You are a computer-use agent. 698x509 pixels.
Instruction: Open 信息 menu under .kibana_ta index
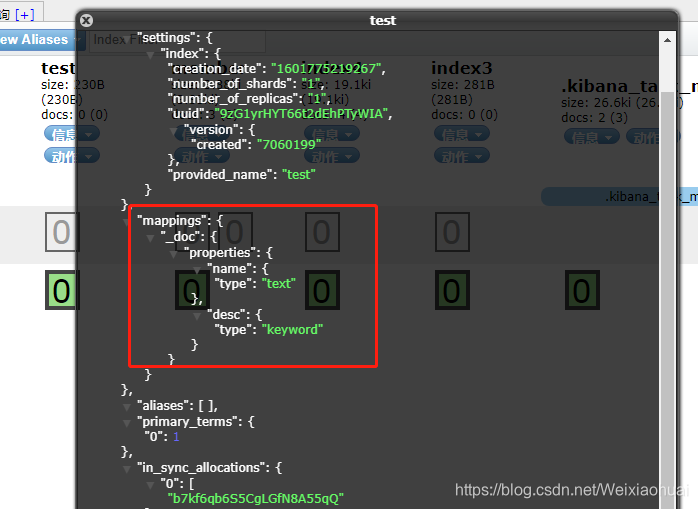tap(592, 137)
